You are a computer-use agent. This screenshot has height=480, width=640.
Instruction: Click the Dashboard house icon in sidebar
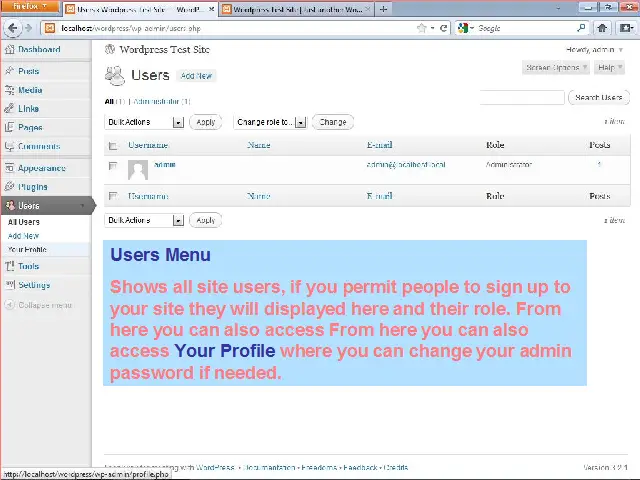9,49
